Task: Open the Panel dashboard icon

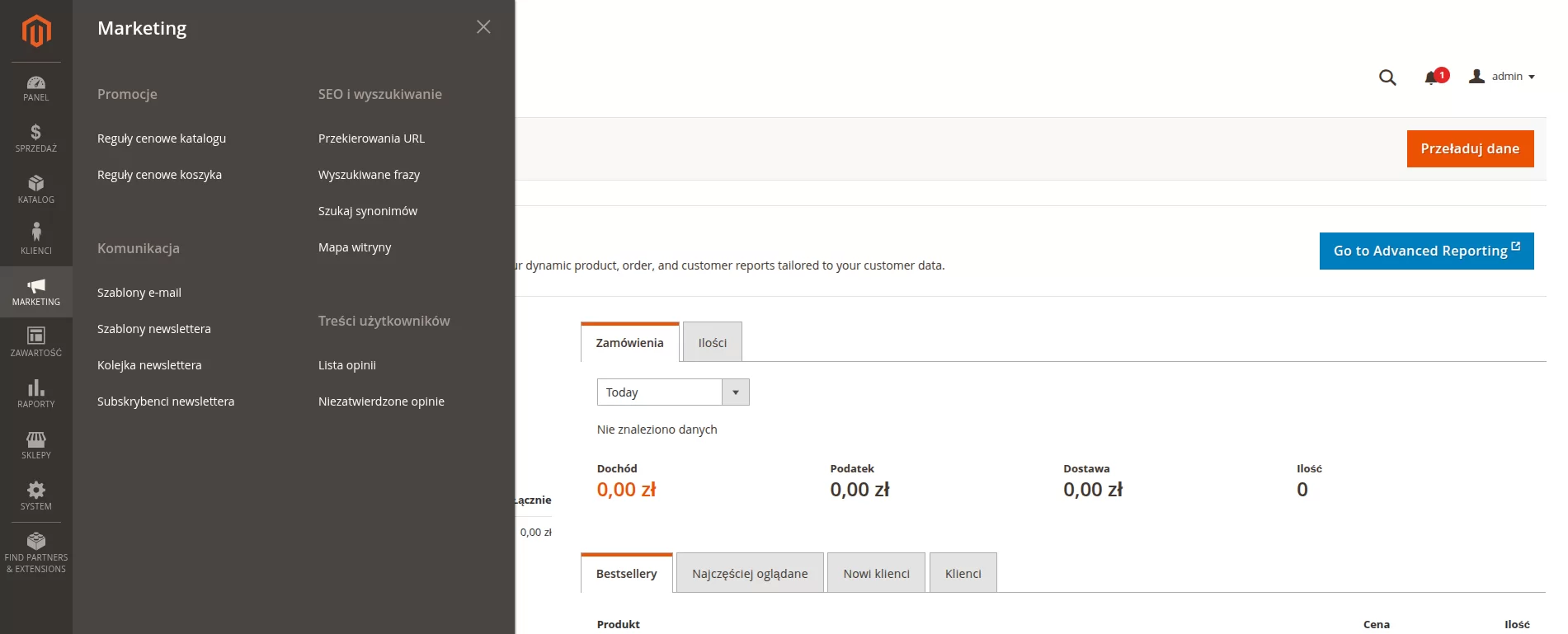Action: (x=36, y=87)
